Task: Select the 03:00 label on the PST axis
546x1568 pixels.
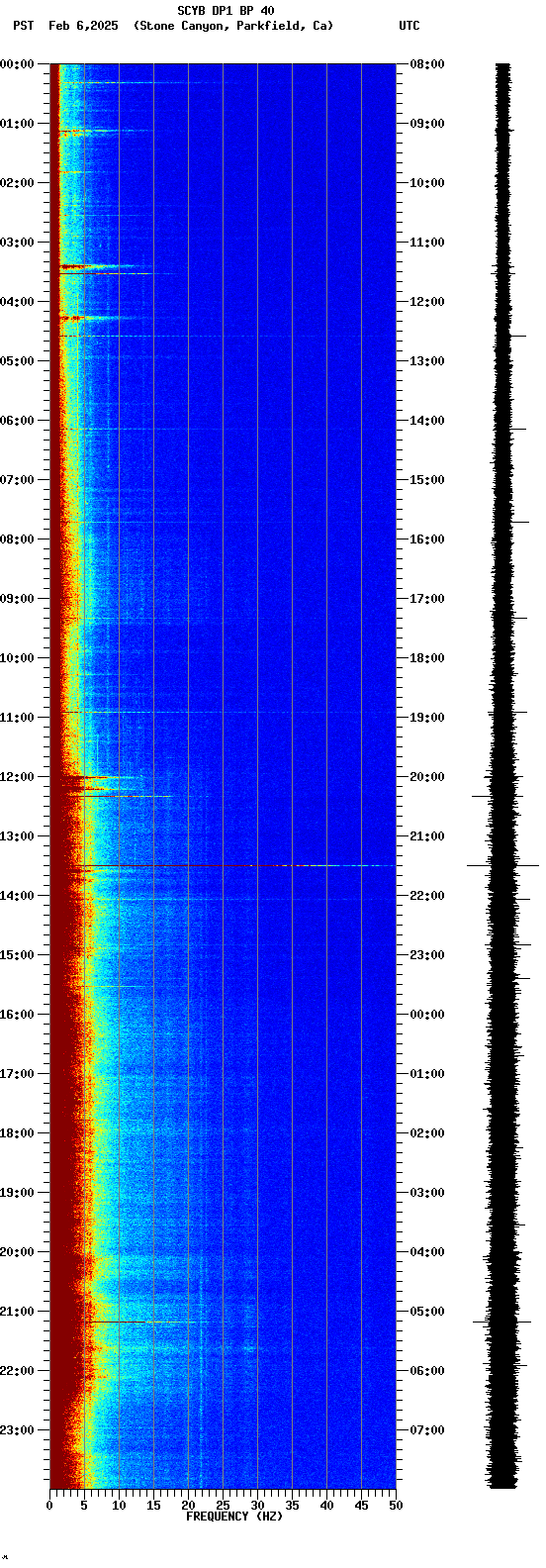Action: [x=18, y=243]
